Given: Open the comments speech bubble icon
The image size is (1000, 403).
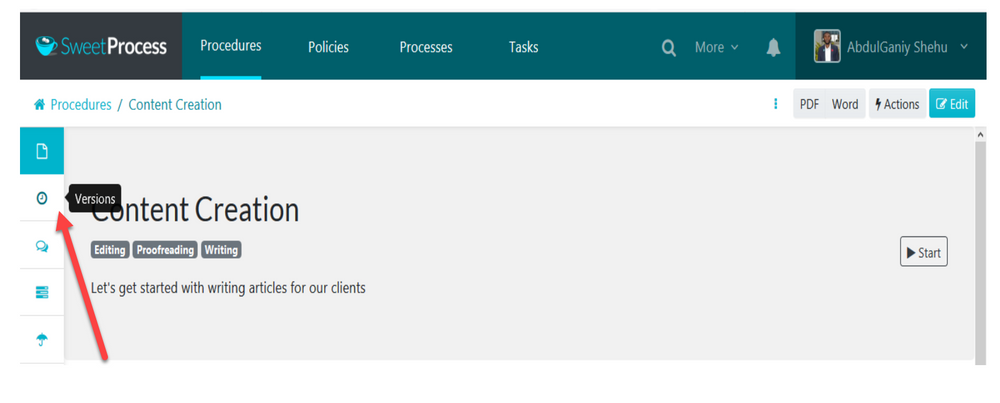Looking at the screenshot, I should [42, 246].
